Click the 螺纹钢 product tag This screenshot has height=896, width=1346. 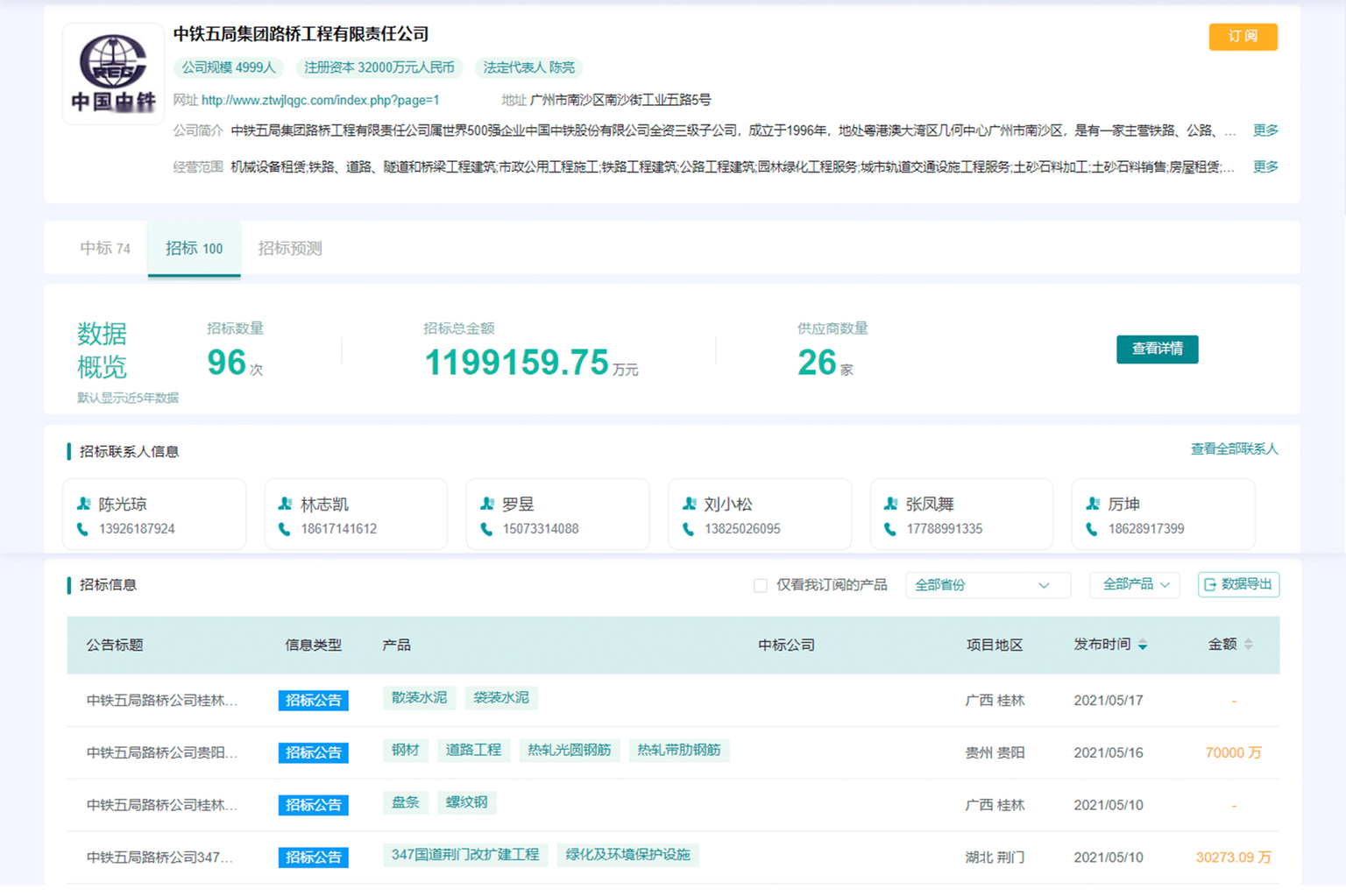pos(466,802)
